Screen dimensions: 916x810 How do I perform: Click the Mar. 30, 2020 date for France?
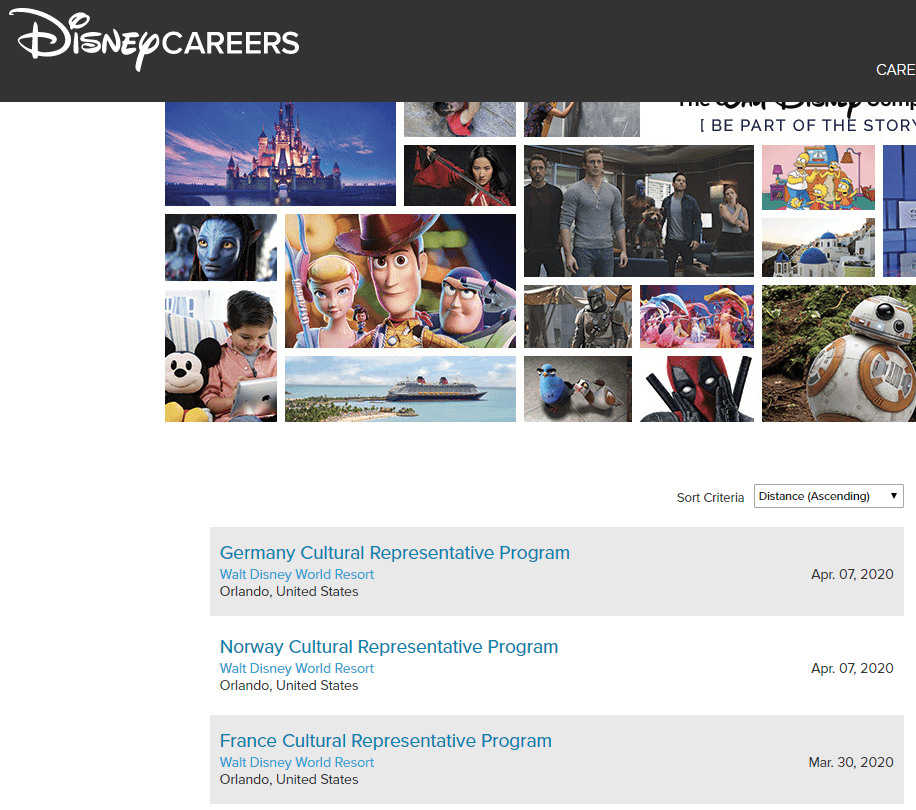[x=851, y=762]
